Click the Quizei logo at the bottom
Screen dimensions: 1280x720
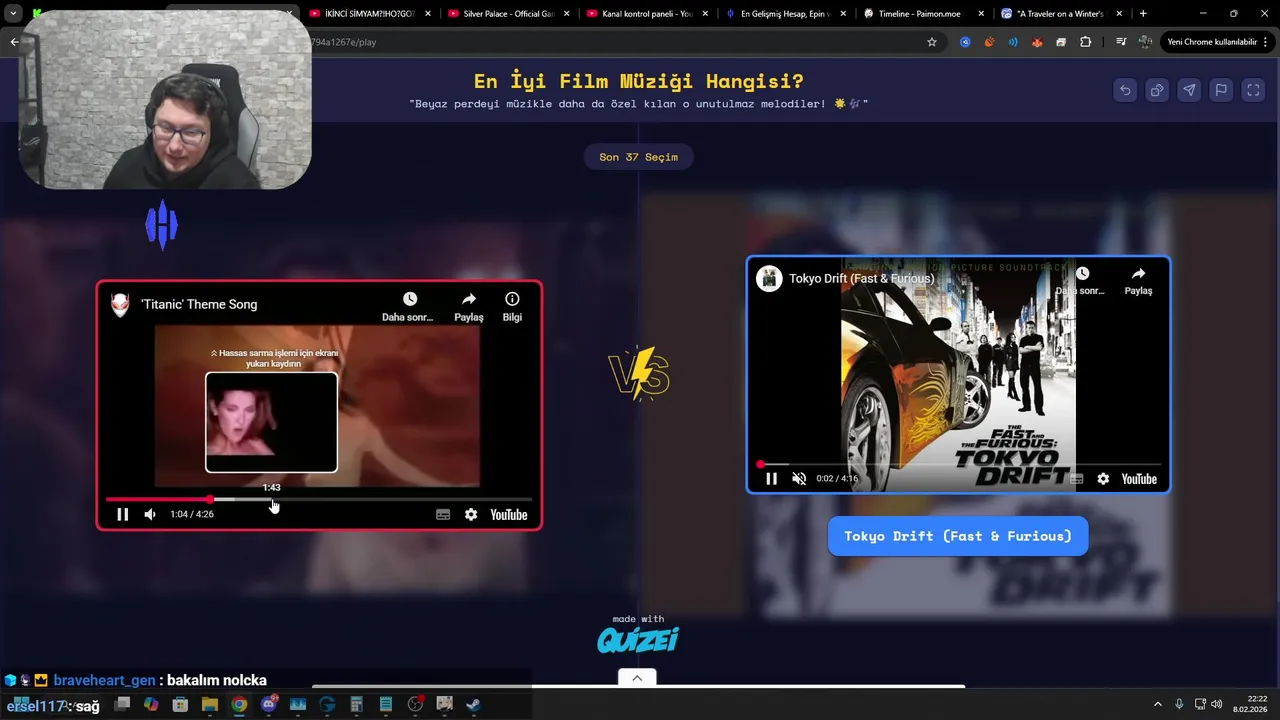pos(638,640)
